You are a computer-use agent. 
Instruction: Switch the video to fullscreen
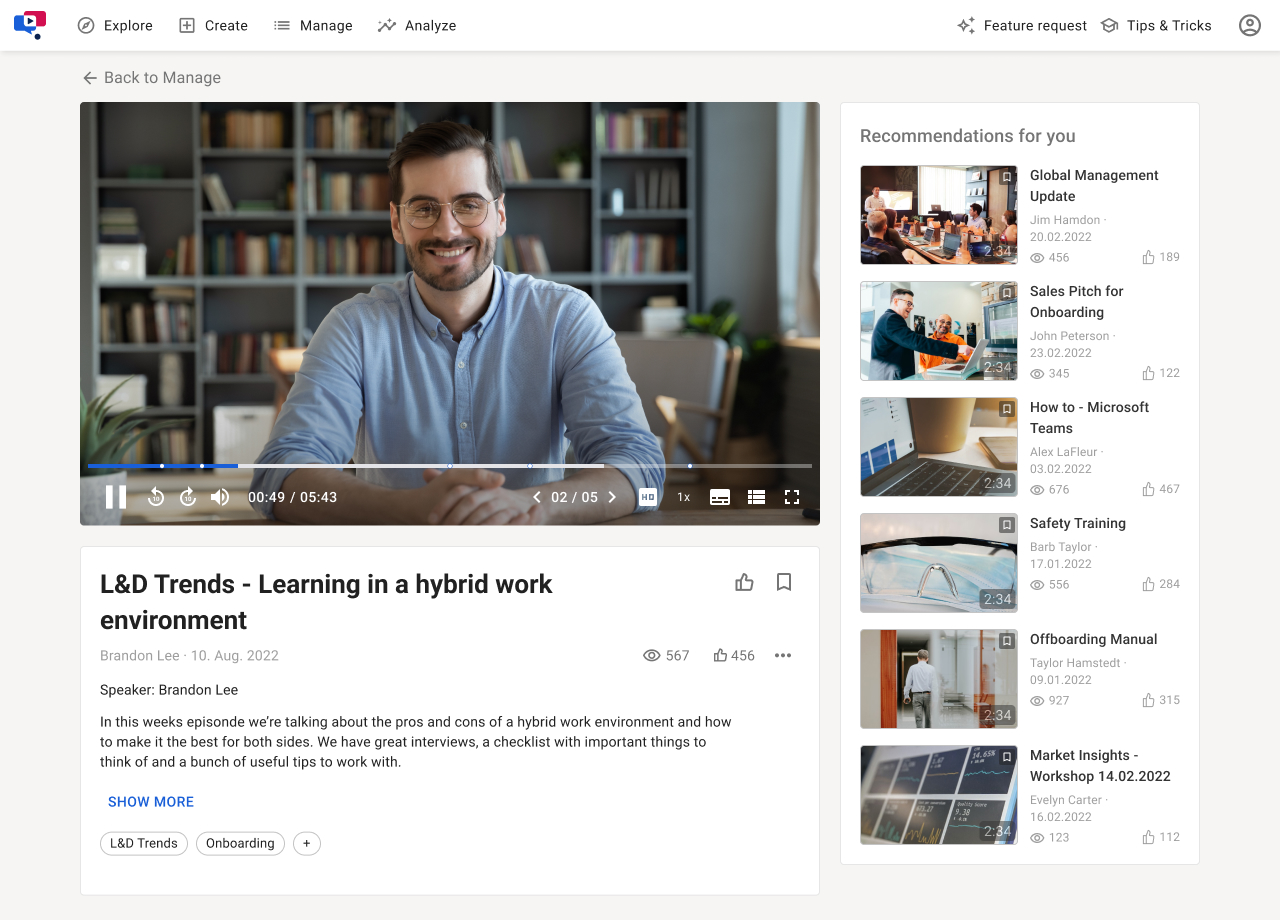pyautogui.click(x=792, y=497)
